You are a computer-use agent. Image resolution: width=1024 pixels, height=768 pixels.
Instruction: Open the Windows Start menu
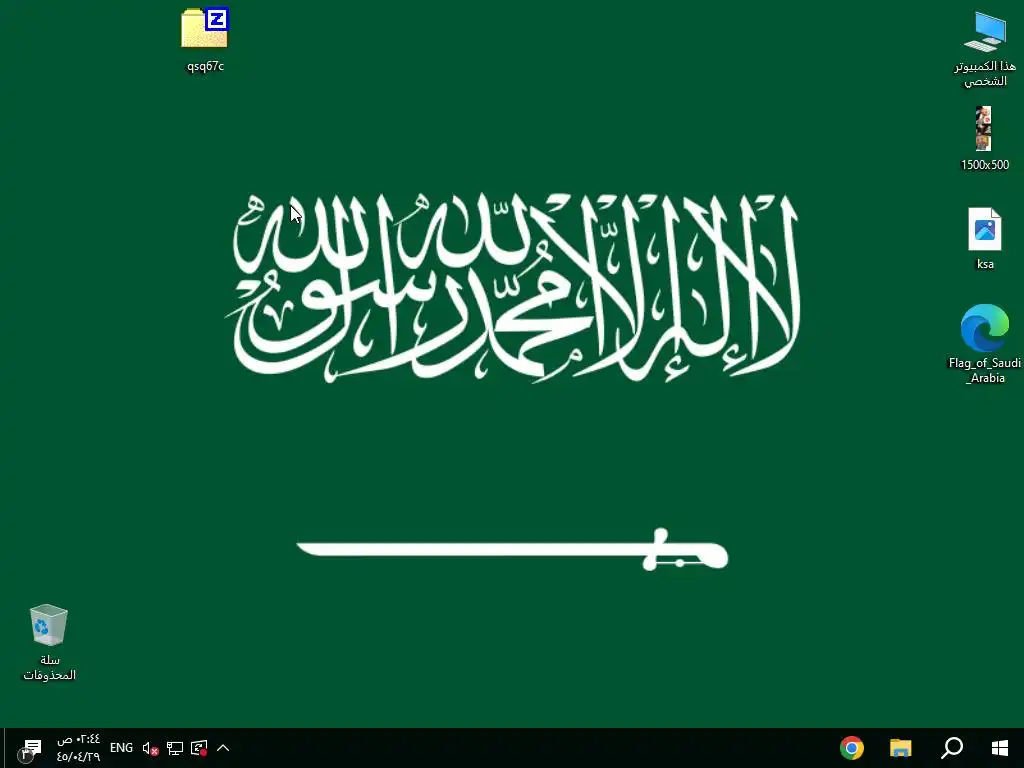point(1000,748)
